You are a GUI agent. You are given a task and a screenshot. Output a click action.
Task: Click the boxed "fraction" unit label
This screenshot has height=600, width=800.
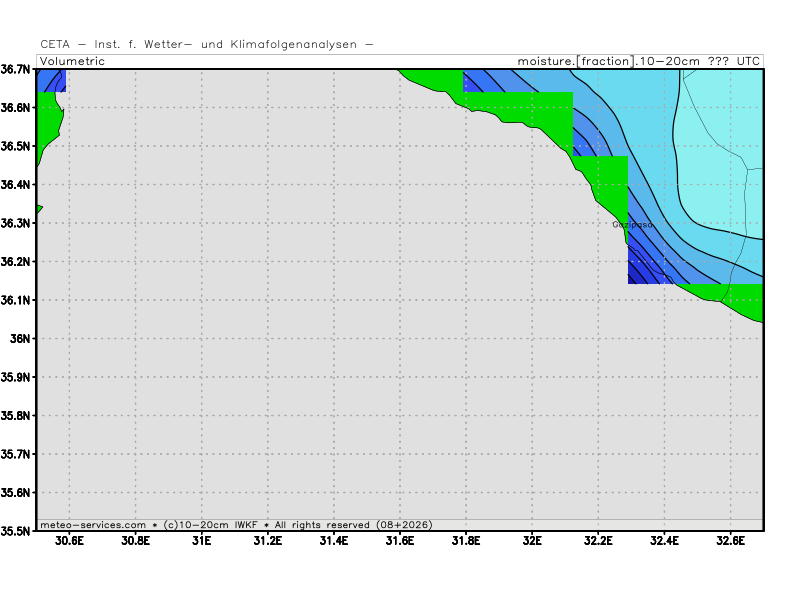click(605, 61)
